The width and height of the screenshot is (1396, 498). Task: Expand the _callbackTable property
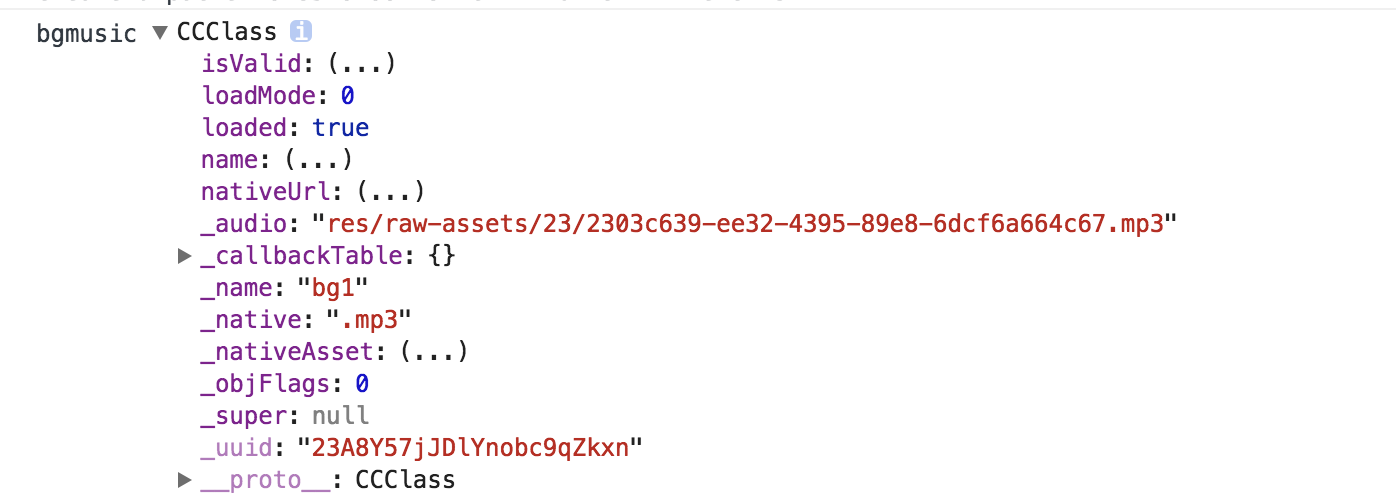point(184,256)
